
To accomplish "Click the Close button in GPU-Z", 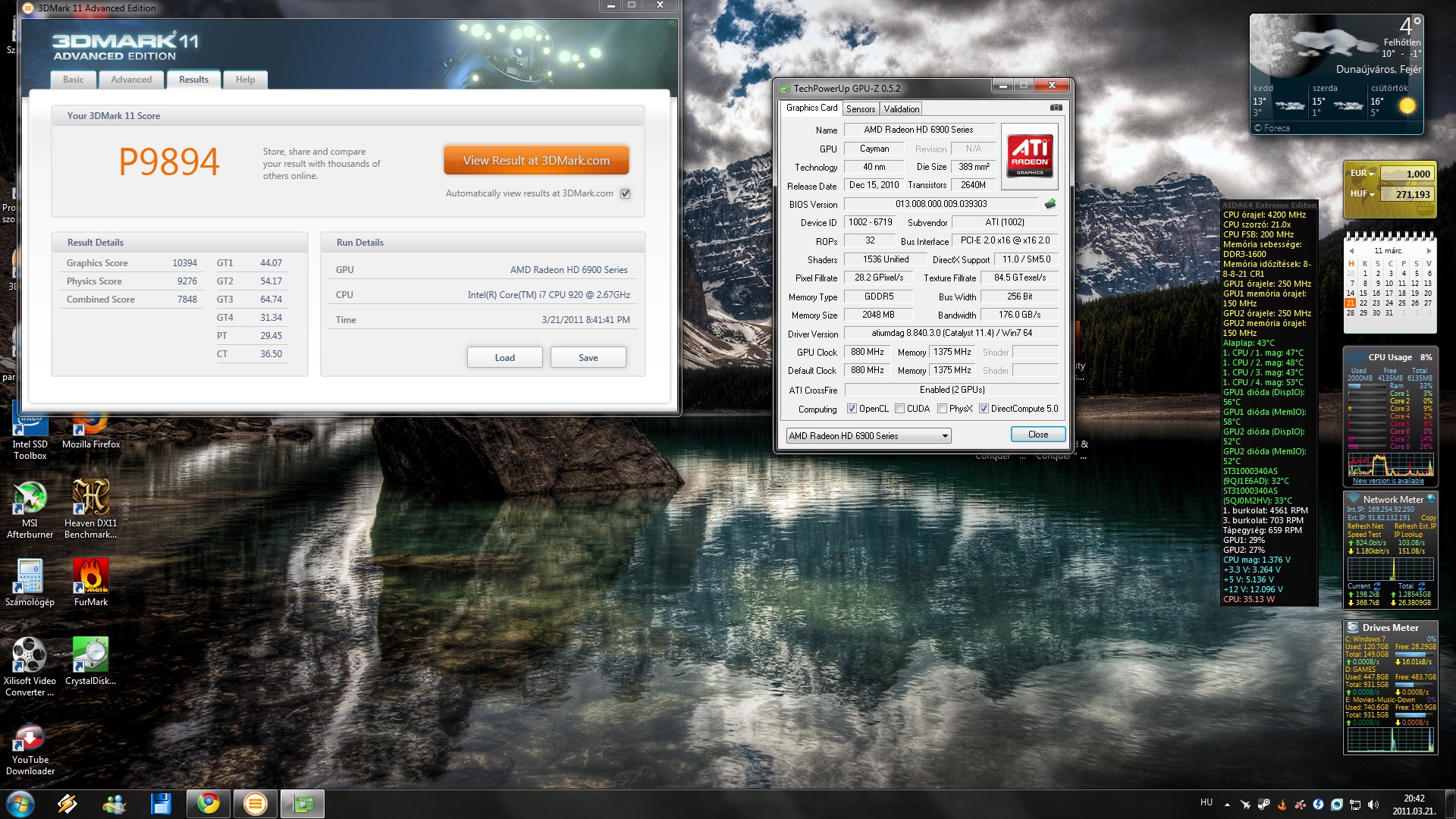I will 1038,435.
